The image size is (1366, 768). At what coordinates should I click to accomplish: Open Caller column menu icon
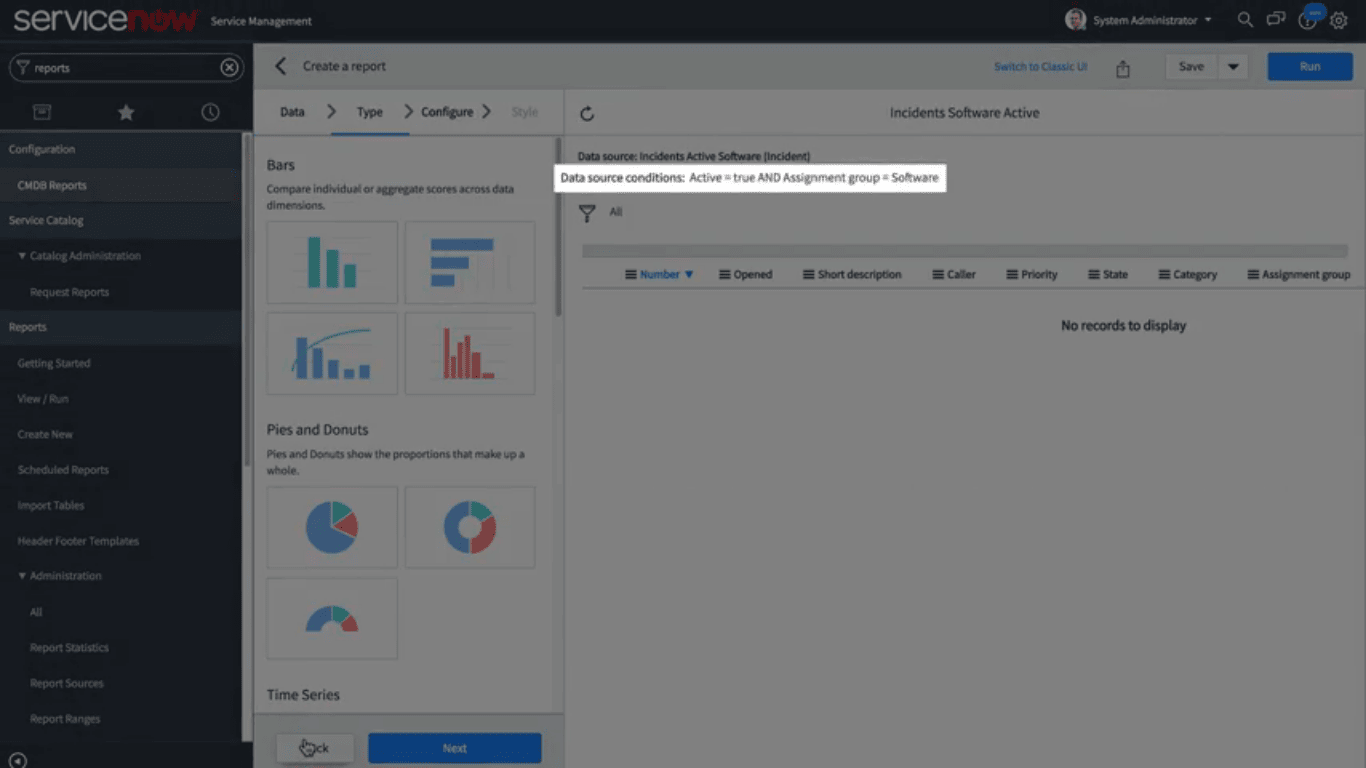click(938, 274)
